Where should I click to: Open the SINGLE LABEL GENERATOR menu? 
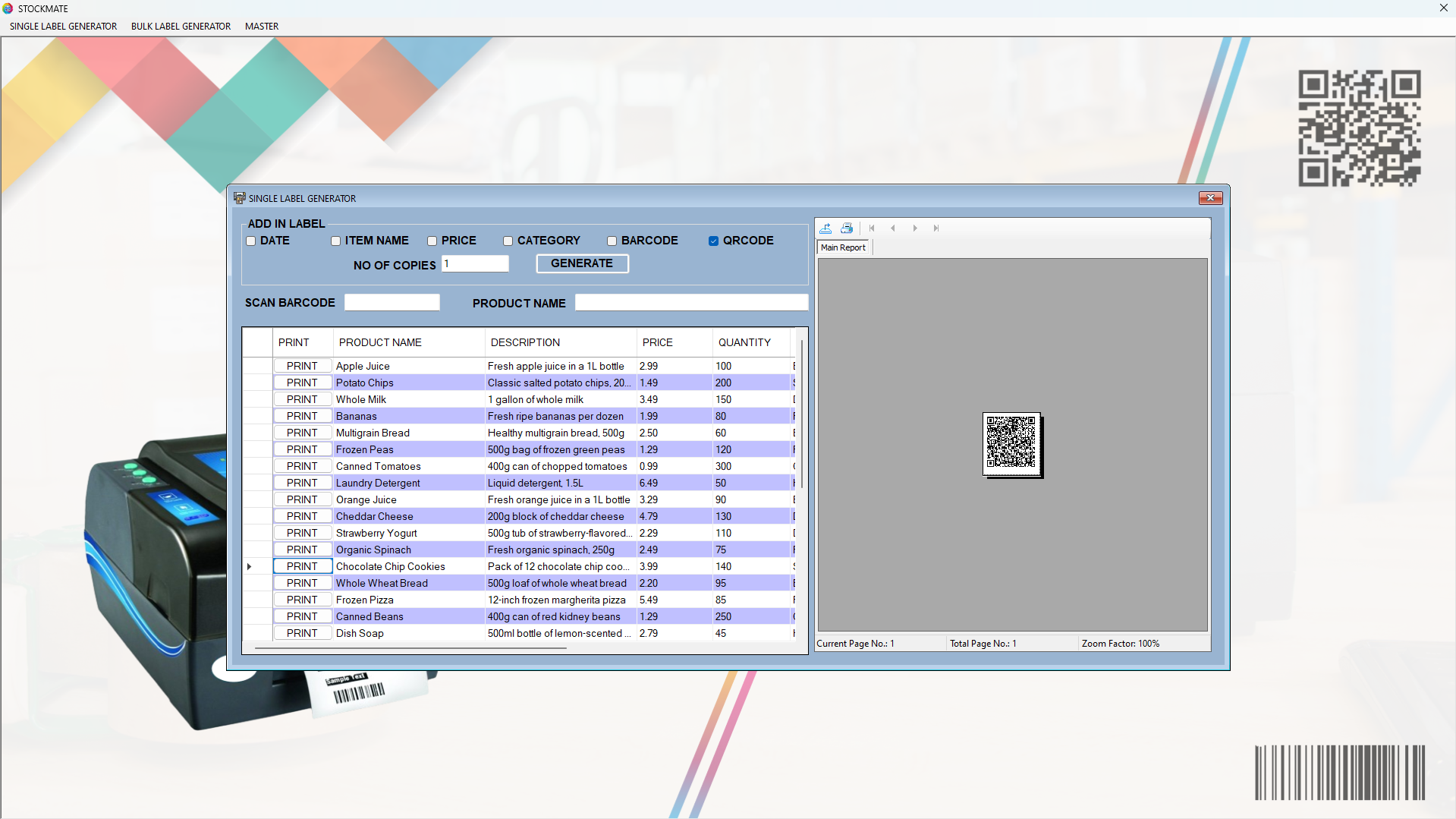[x=63, y=26]
